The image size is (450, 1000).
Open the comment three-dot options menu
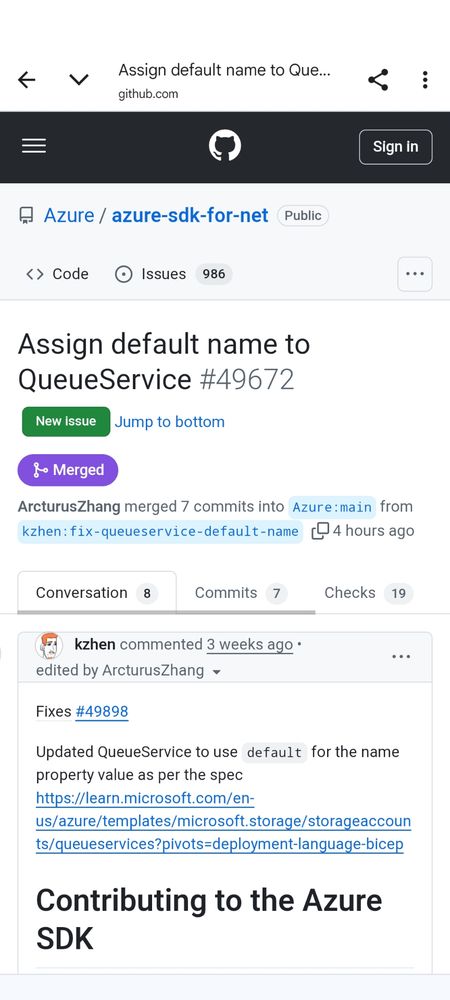pyautogui.click(x=401, y=657)
